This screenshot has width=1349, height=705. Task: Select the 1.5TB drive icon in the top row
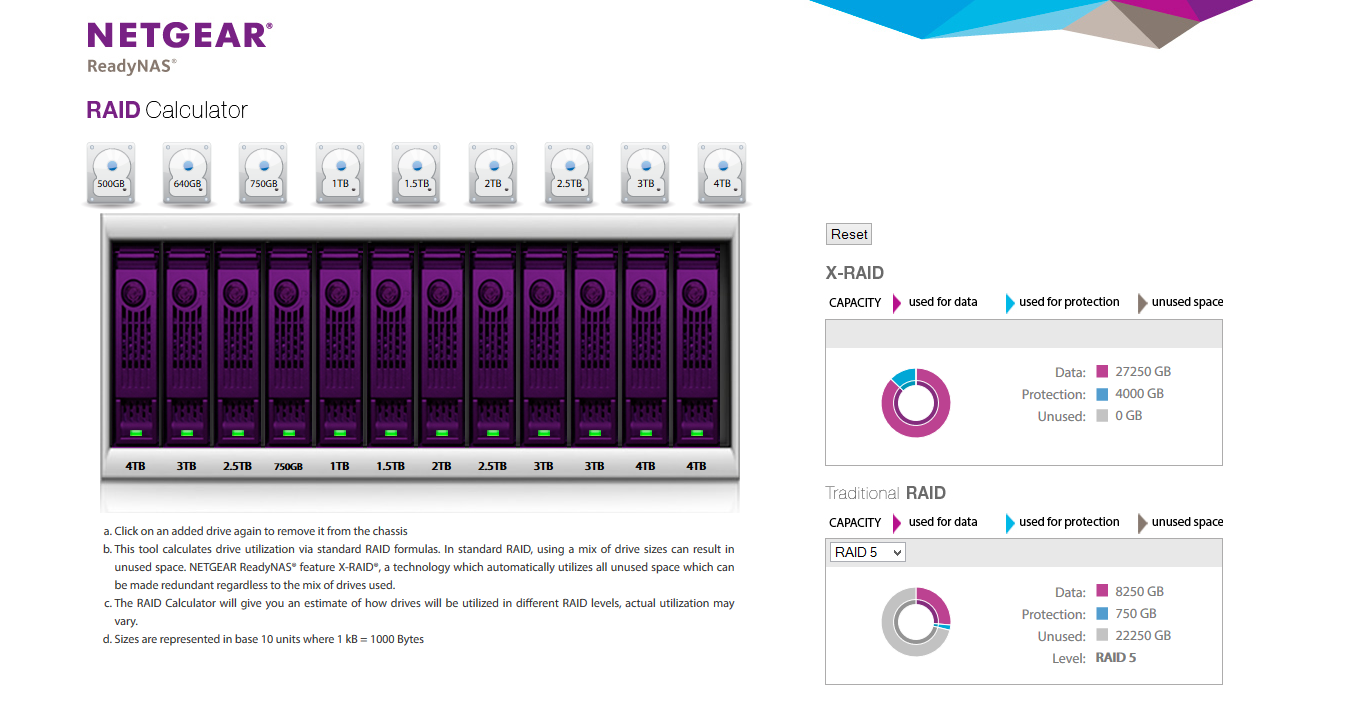pyautogui.click(x=416, y=174)
